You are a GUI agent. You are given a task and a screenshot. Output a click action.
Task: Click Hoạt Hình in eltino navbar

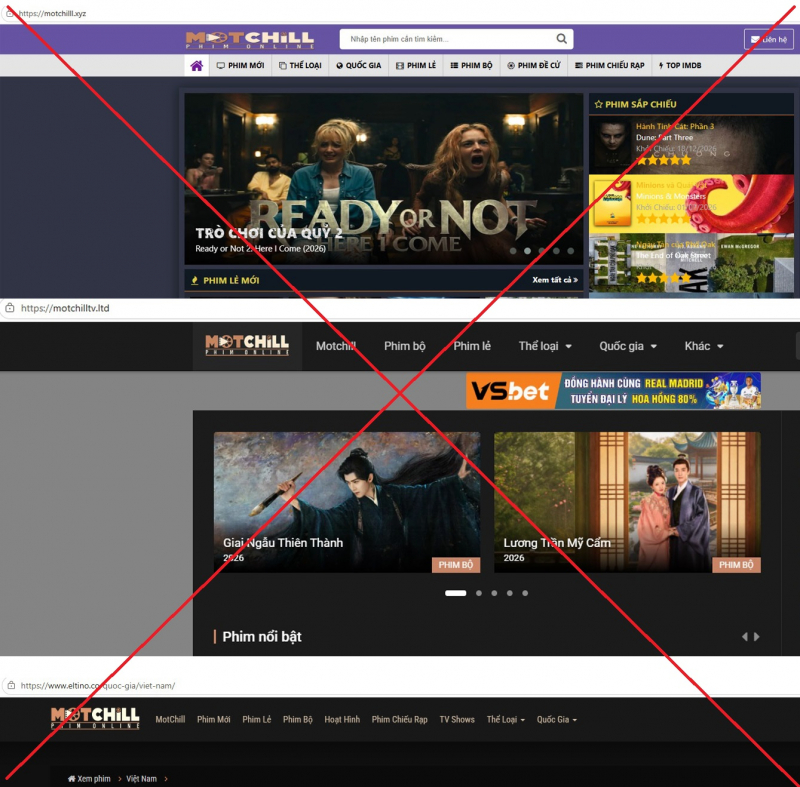[x=342, y=719]
